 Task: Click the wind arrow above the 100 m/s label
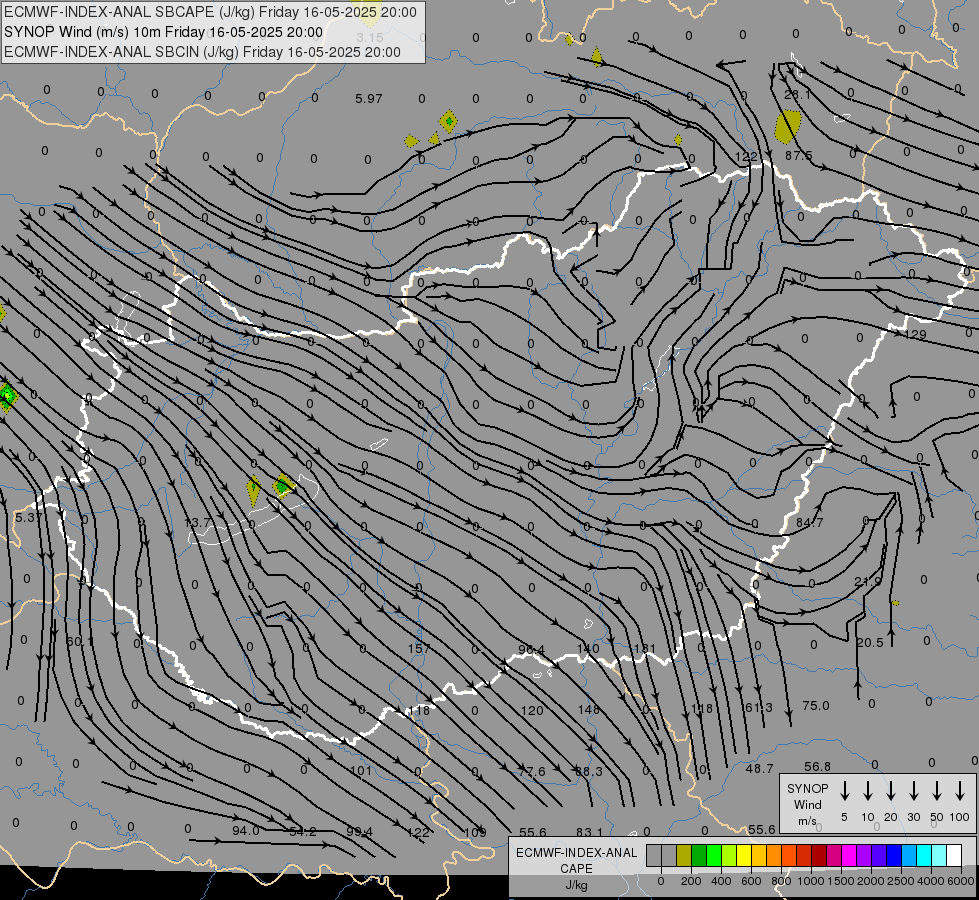(960, 791)
